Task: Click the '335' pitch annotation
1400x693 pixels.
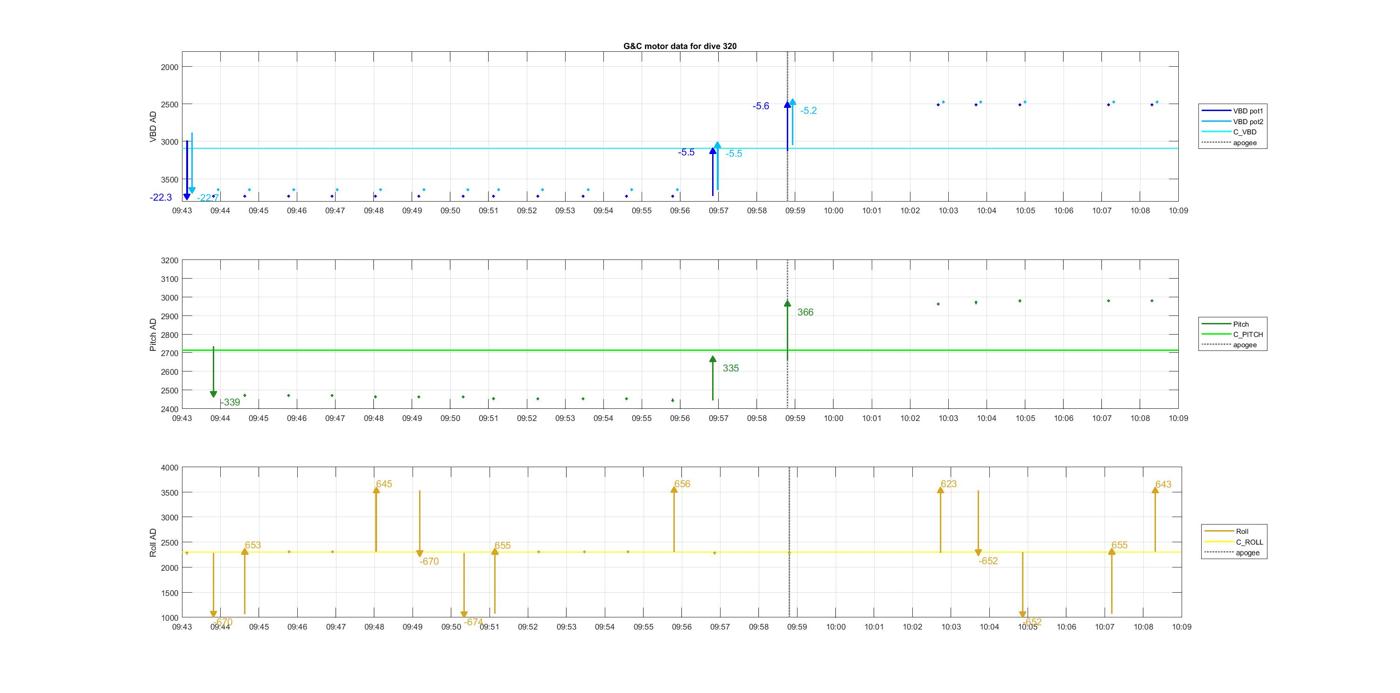Action: (731, 369)
